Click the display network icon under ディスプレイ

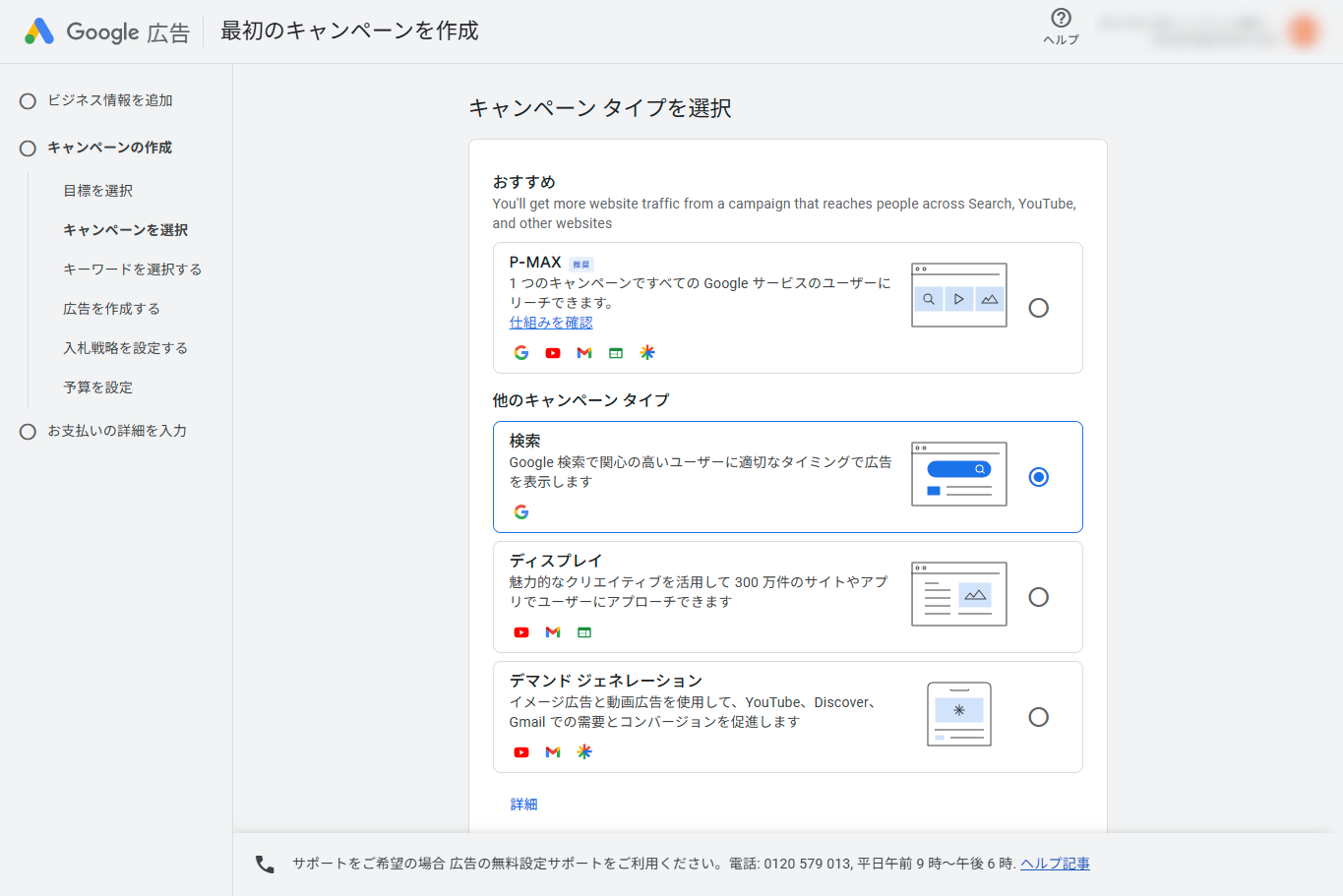click(x=584, y=632)
